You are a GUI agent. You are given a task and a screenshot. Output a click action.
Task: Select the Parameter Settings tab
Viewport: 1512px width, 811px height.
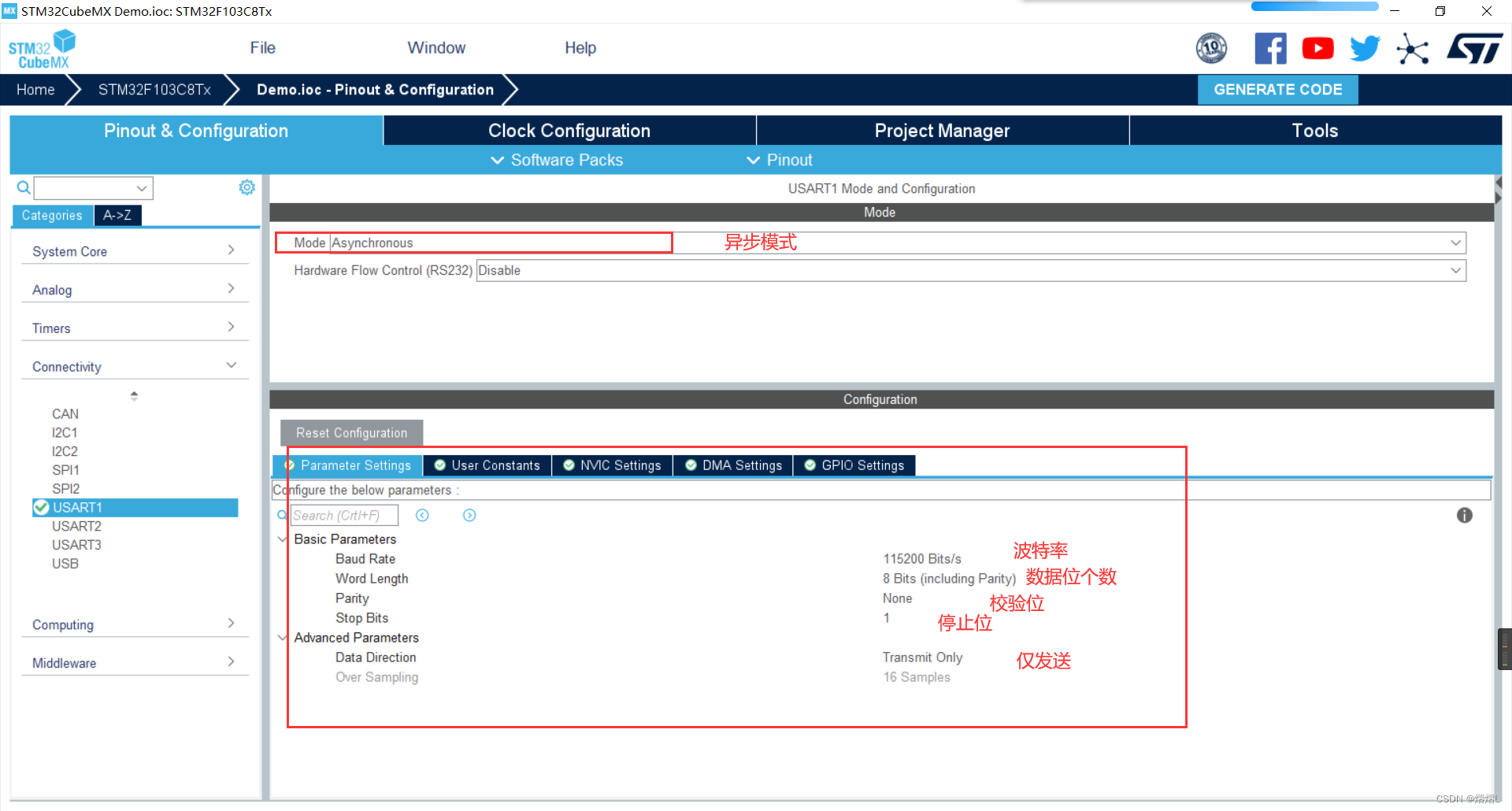pyautogui.click(x=347, y=465)
